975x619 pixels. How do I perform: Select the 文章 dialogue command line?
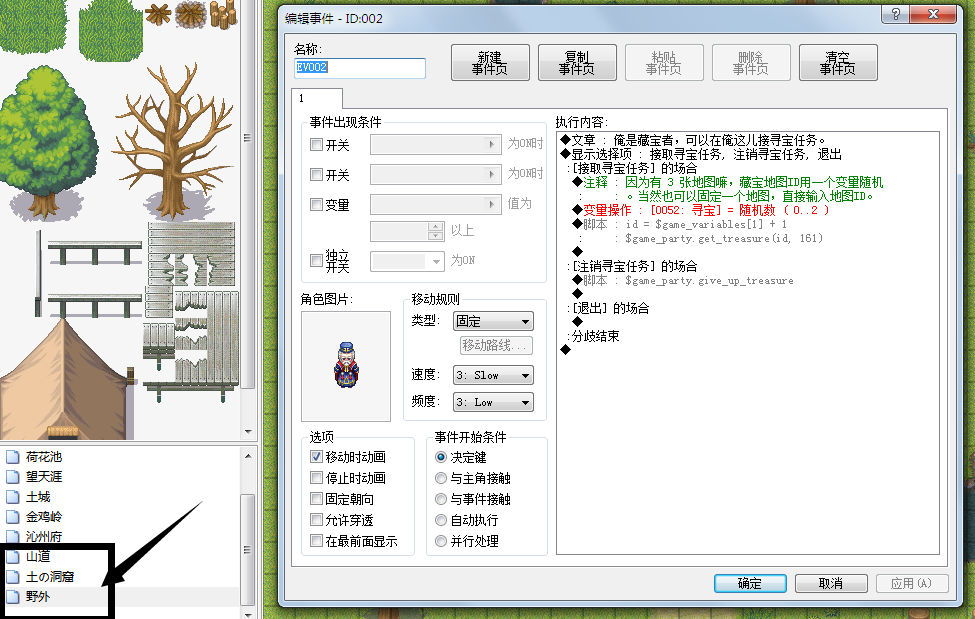click(693, 141)
